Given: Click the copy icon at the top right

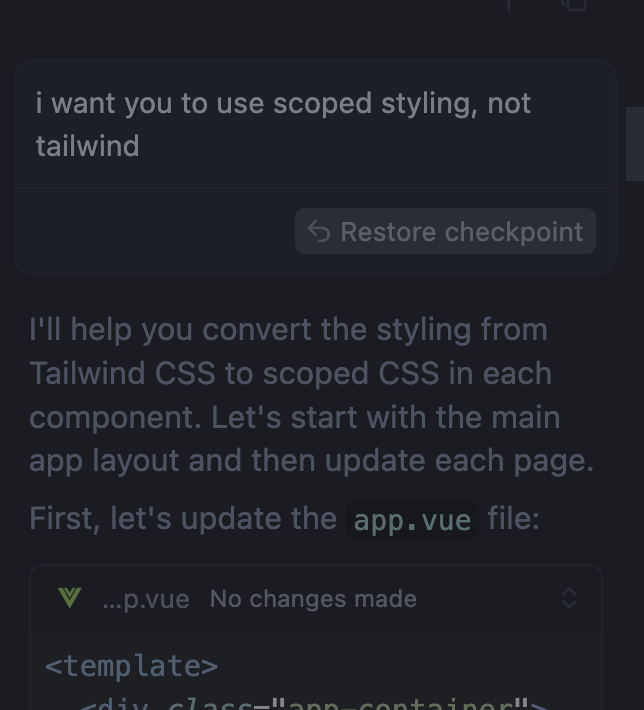Looking at the screenshot, I should tap(573, 4).
